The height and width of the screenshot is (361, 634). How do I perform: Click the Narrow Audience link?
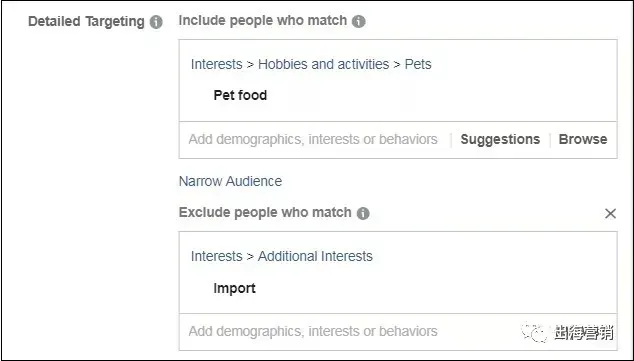pyautogui.click(x=230, y=181)
